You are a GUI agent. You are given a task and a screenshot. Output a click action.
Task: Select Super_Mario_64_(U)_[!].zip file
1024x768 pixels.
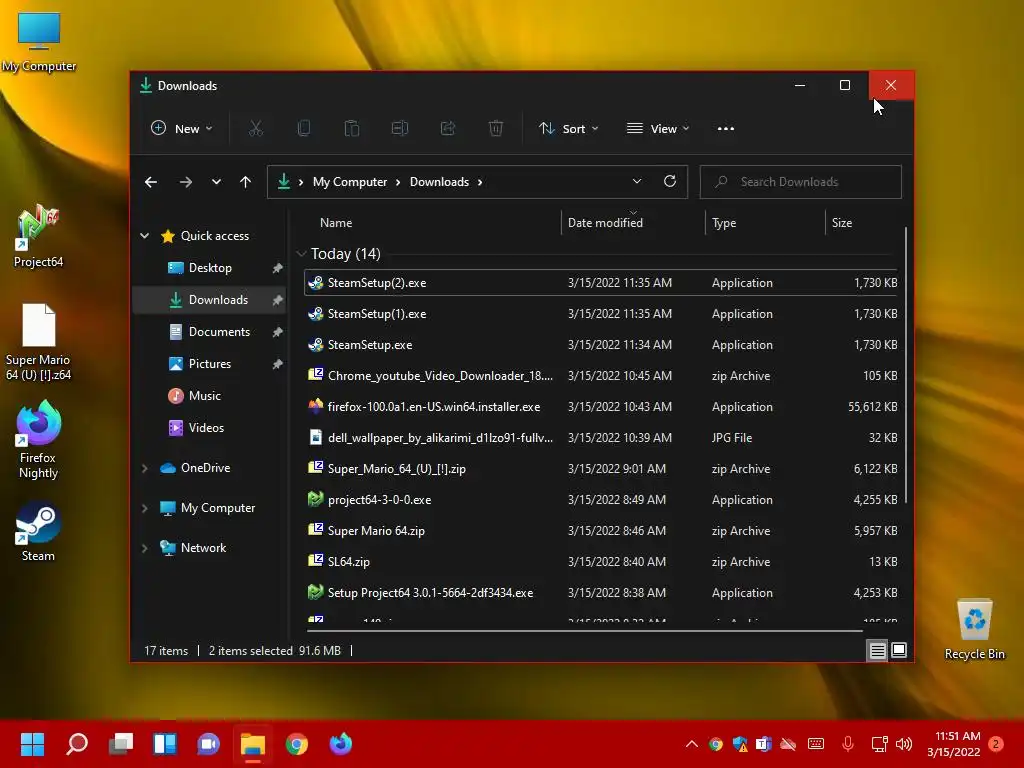coord(601,469)
